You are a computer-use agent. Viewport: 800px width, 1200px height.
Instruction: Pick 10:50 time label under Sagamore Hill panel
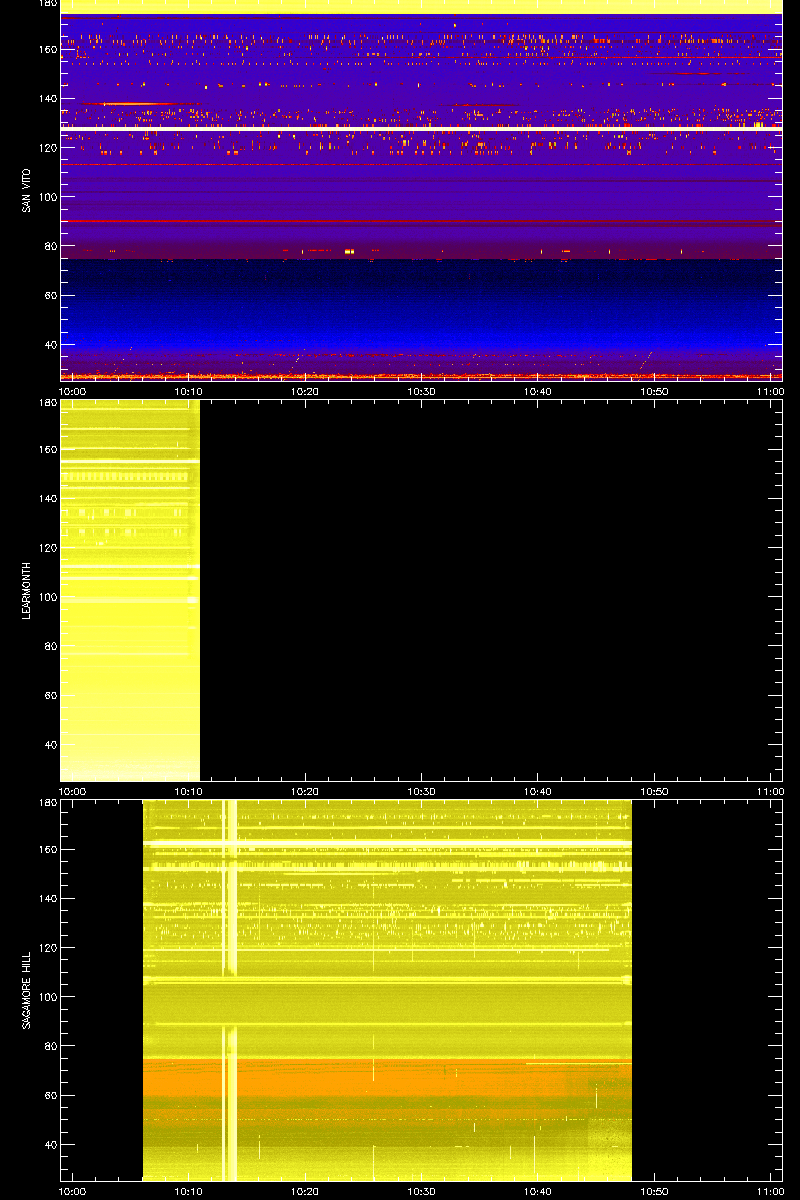click(655, 1192)
